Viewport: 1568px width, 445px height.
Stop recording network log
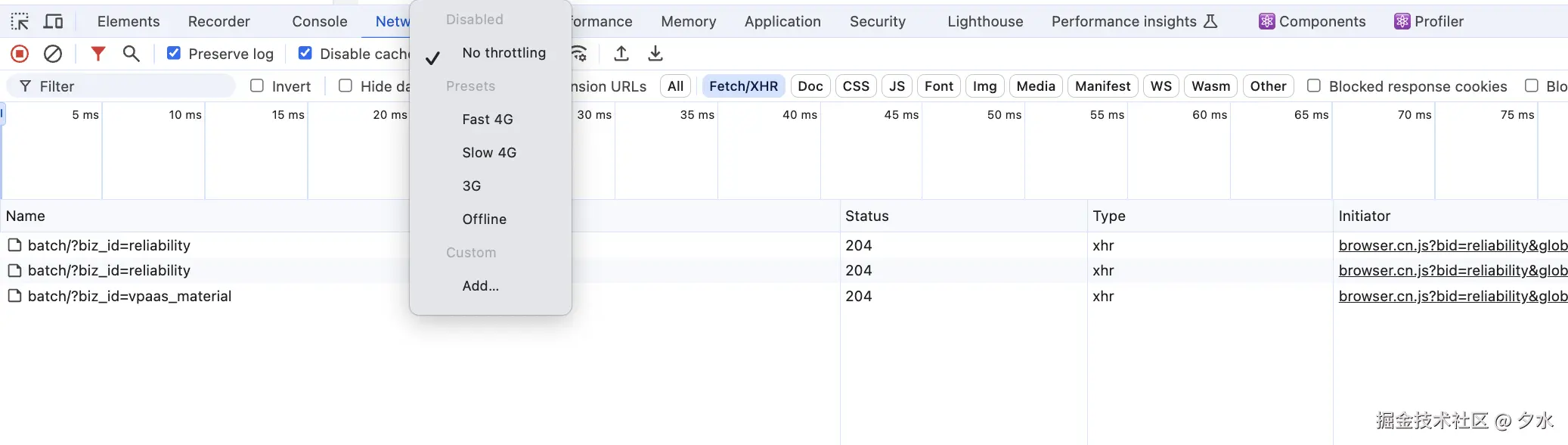[x=20, y=54]
